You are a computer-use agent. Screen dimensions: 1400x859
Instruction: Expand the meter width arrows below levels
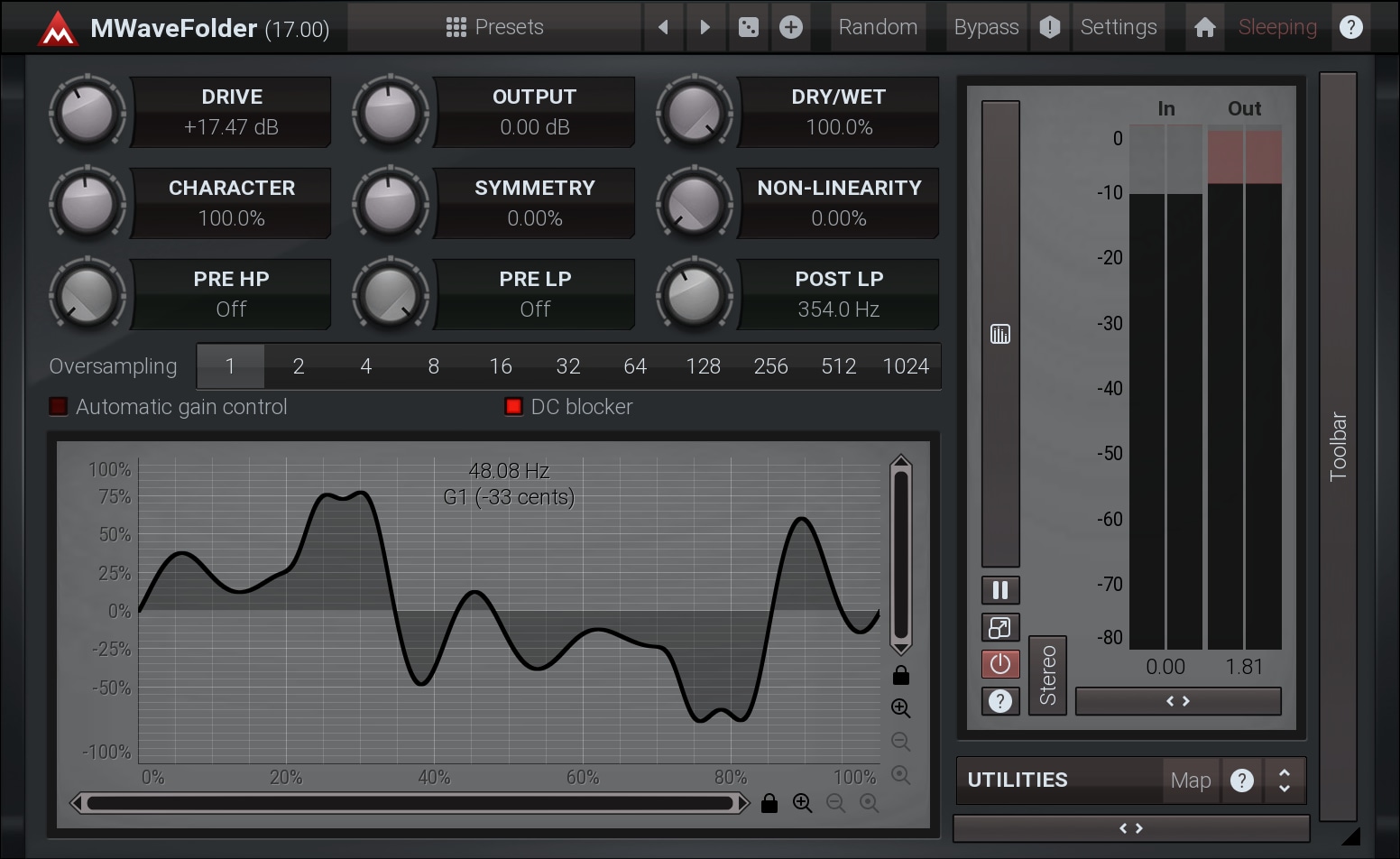(x=1178, y=701)
